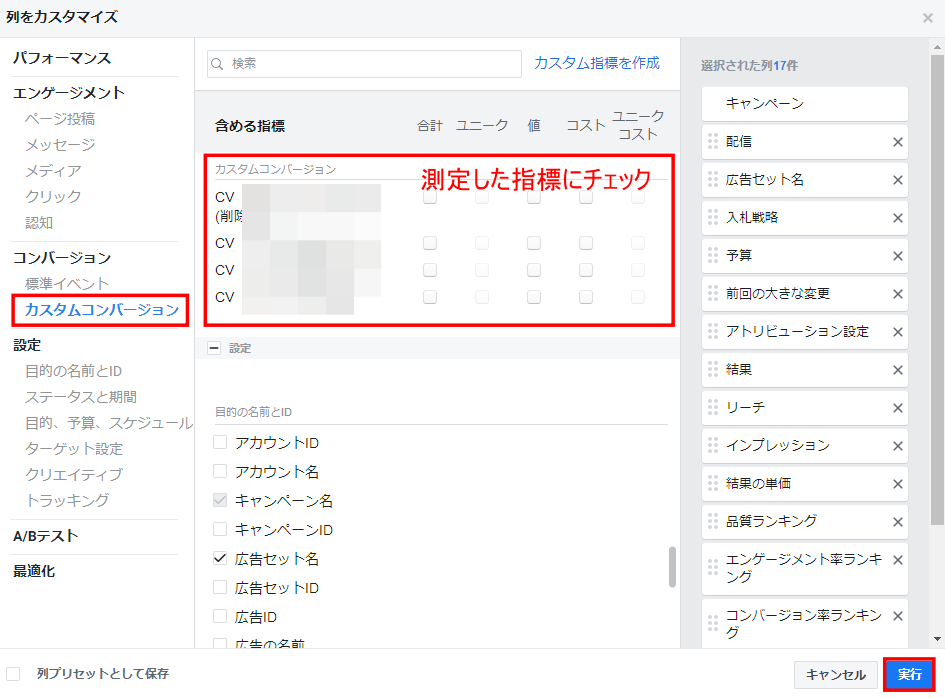Click the drag handle icon beside 結果
Image resolution: width=945 pixels, height=698 pixels.
pos(713,369)
